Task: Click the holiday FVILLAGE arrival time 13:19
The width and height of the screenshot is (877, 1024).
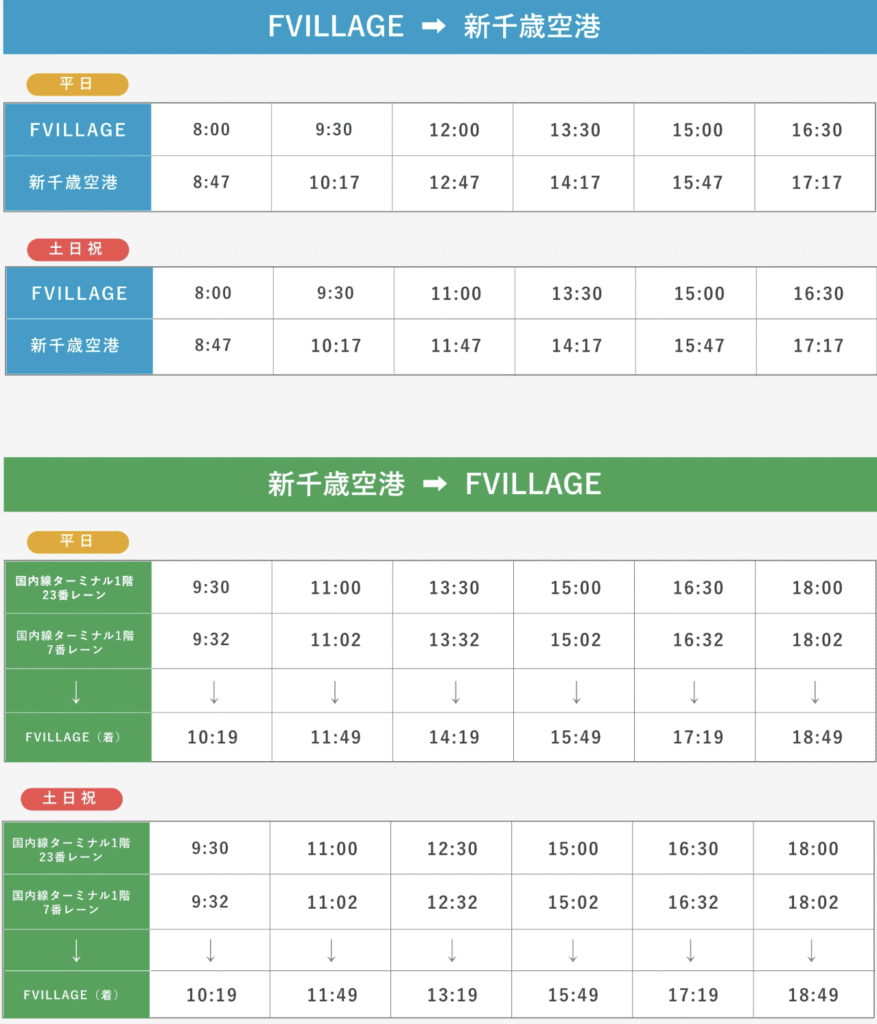Action: click(x=452, y=995)
